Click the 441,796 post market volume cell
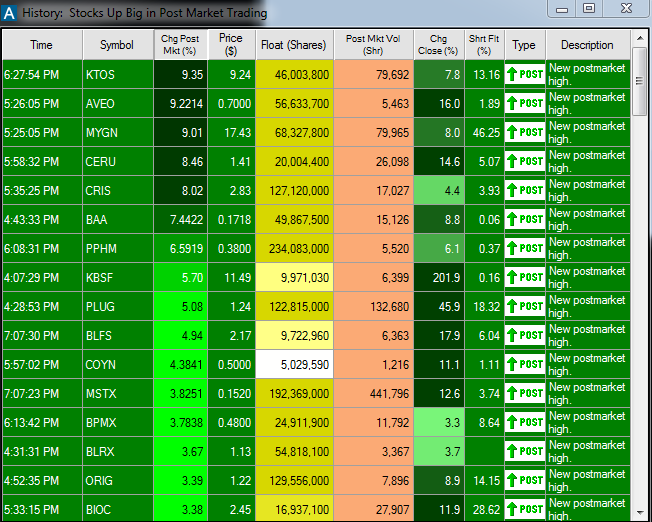This screenshot has width=652, height=522. (x=374, y=393)
